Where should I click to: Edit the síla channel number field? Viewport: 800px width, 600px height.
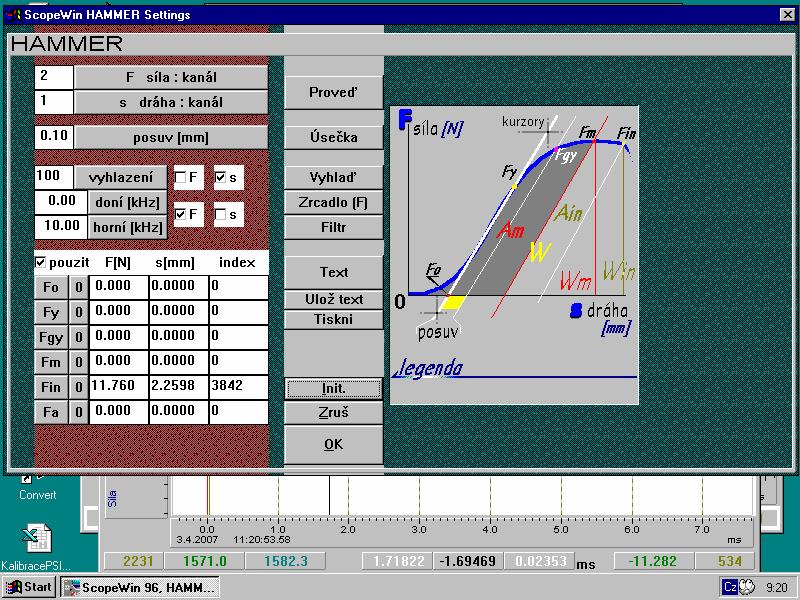(54, 78)
